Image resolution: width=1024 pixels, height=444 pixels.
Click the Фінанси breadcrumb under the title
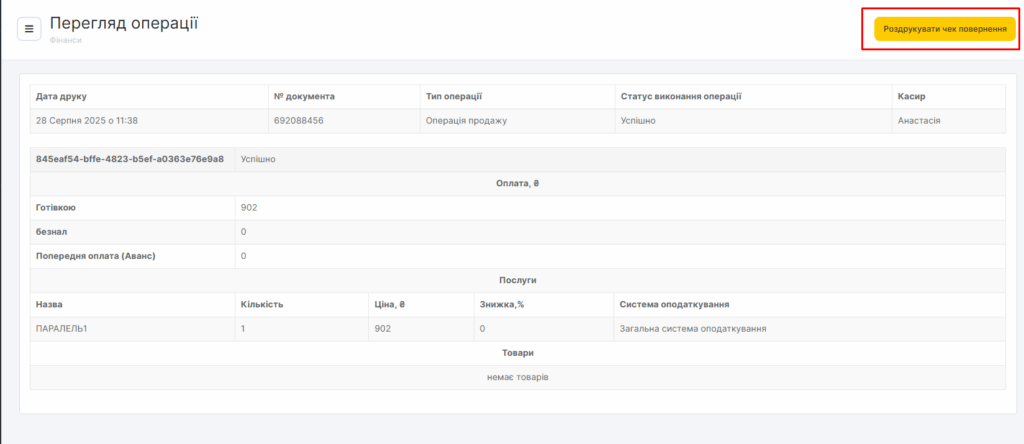(65, 41)
